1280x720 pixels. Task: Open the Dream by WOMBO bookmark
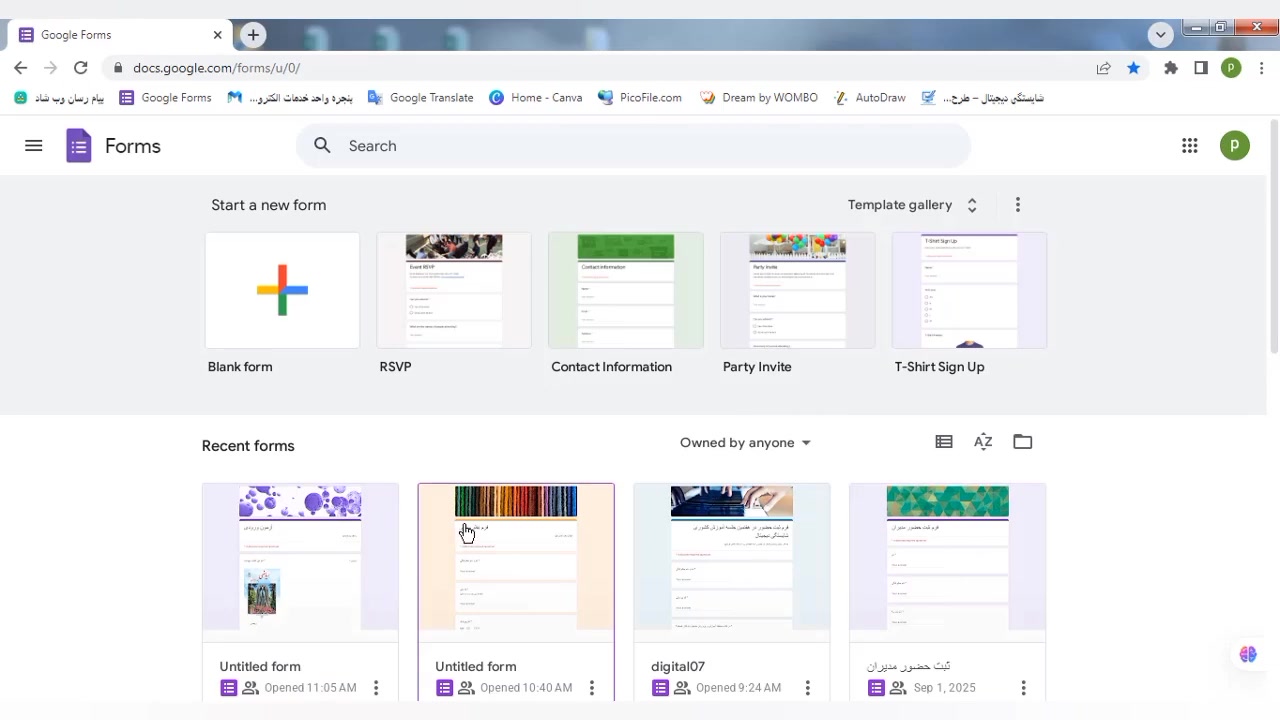(758, 98)
